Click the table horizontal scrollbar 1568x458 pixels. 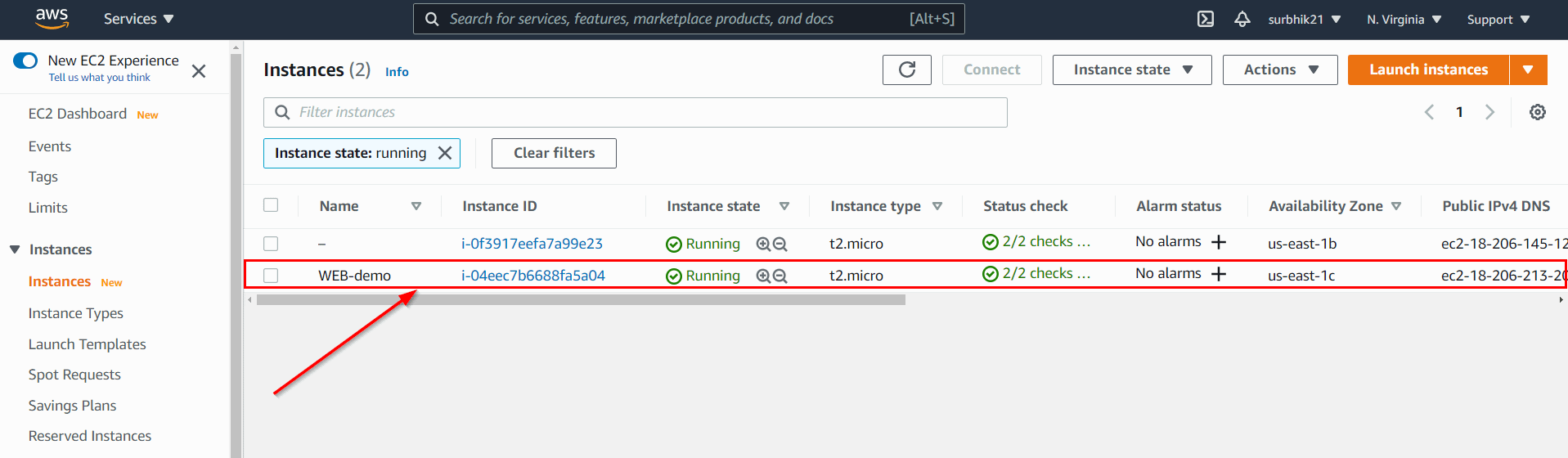coord(581,300)
